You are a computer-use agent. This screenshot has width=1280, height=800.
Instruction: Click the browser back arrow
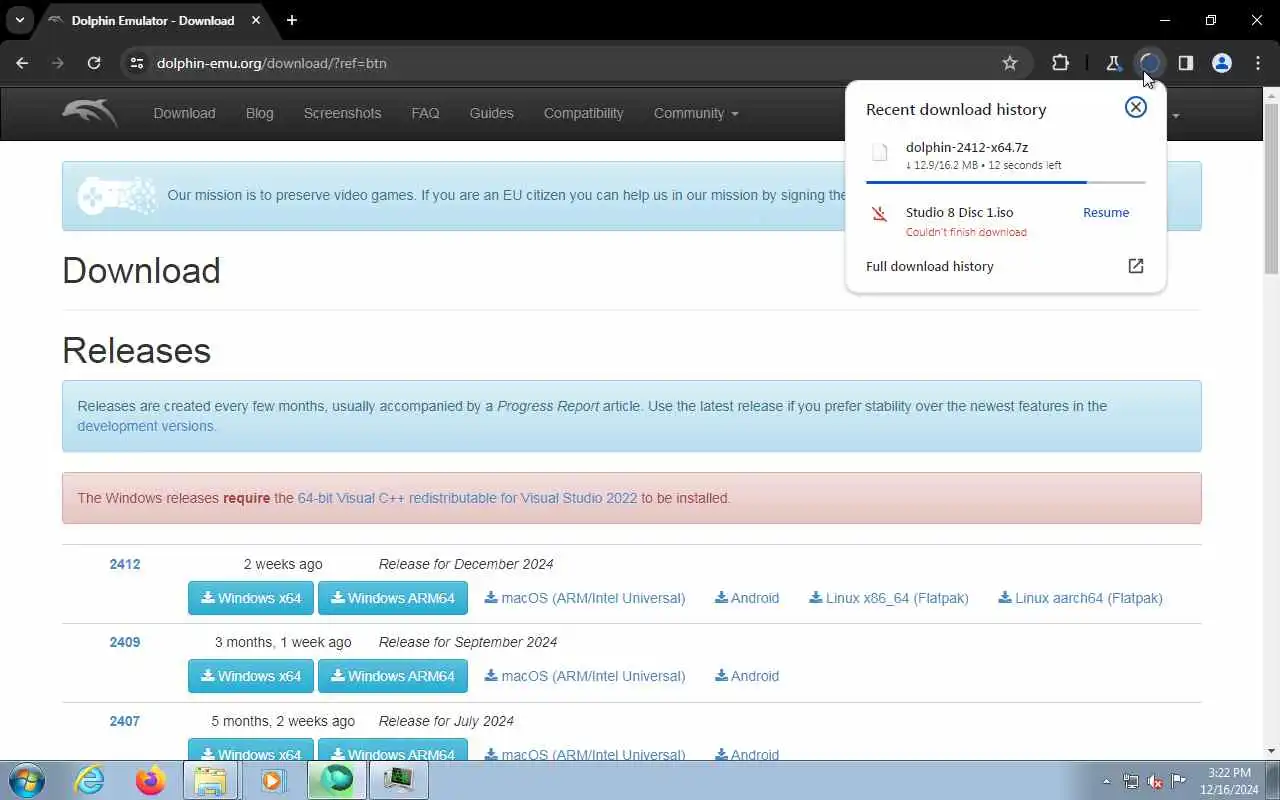click(22, 63)
